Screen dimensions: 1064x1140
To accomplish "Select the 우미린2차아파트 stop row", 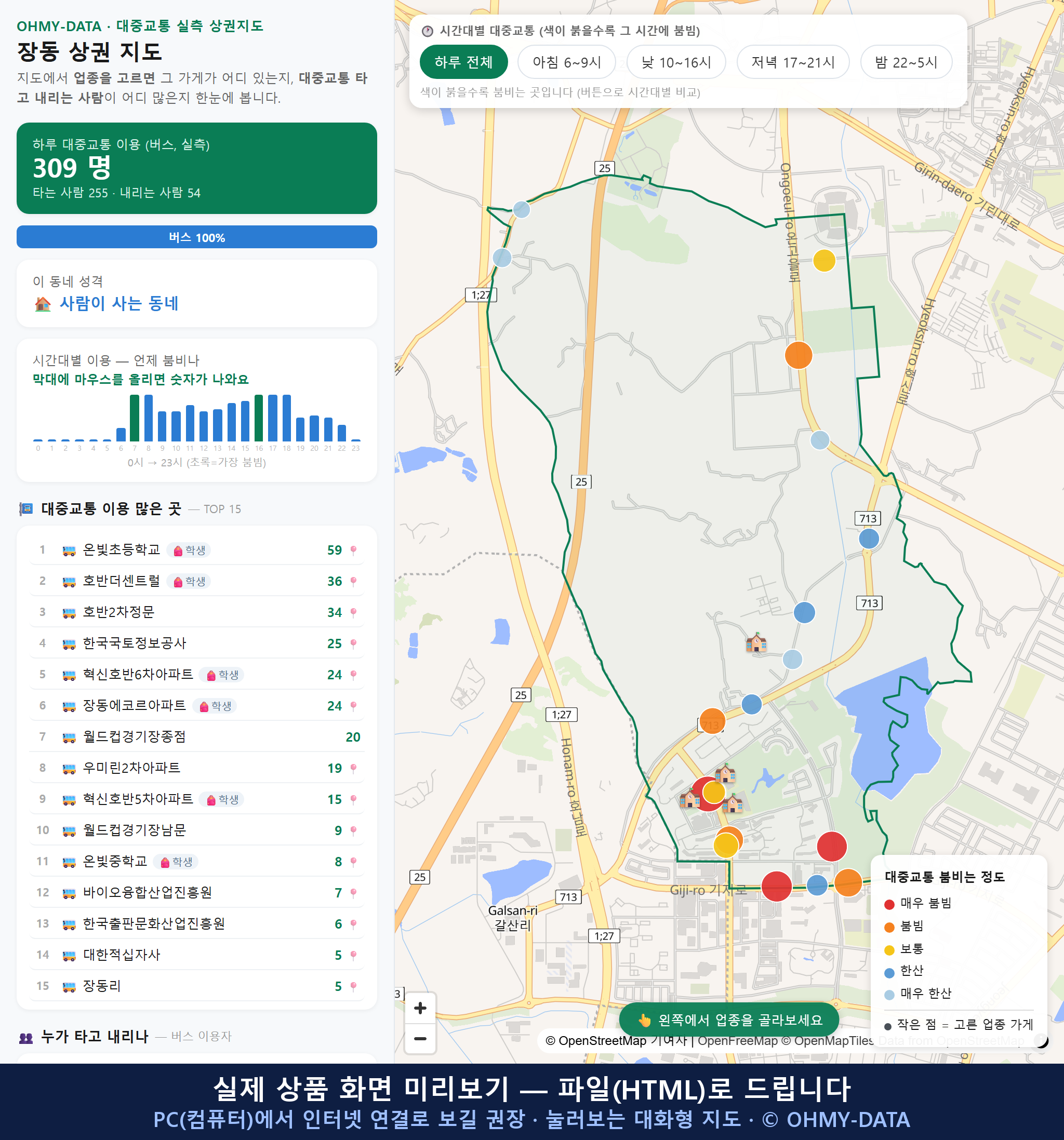I will click(x=197, y=768).
